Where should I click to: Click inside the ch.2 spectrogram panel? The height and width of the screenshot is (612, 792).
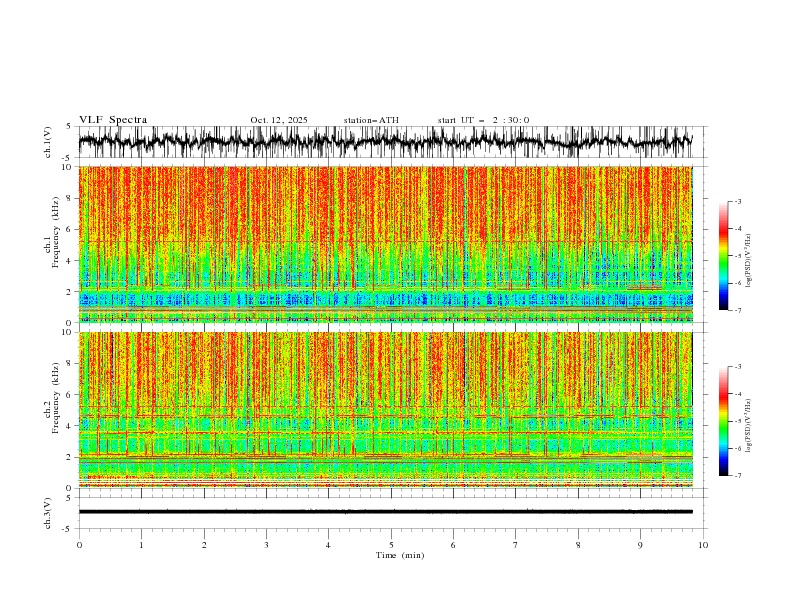385,410
